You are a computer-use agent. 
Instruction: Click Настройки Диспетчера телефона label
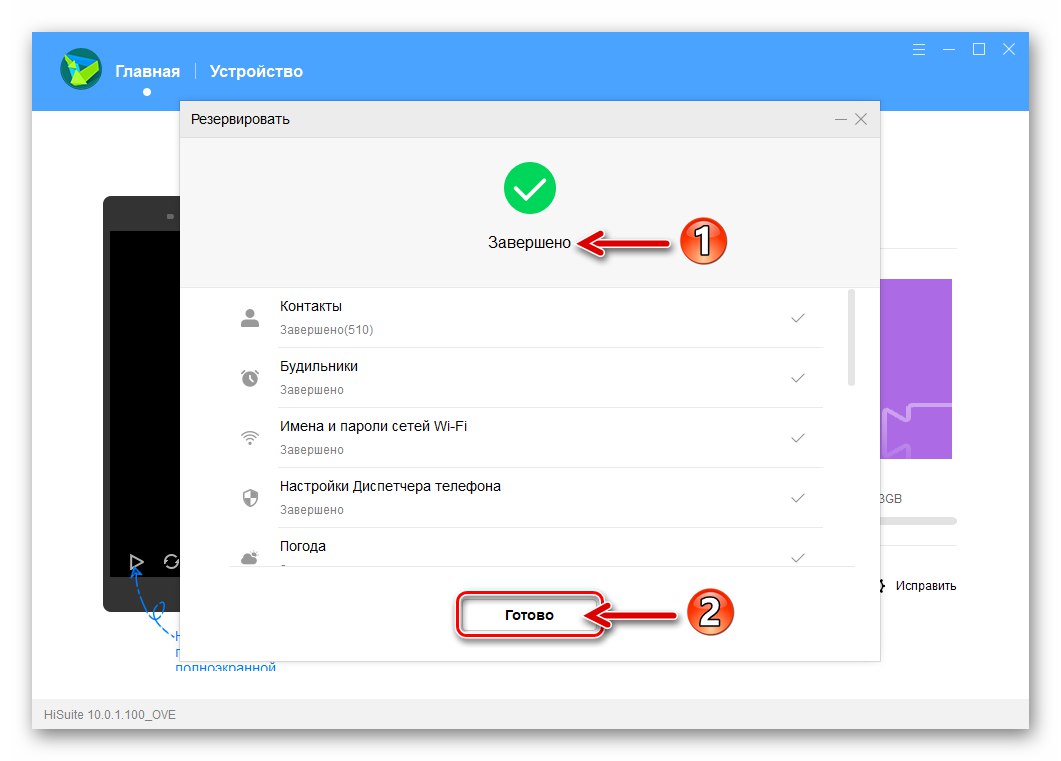coord(390,486)
